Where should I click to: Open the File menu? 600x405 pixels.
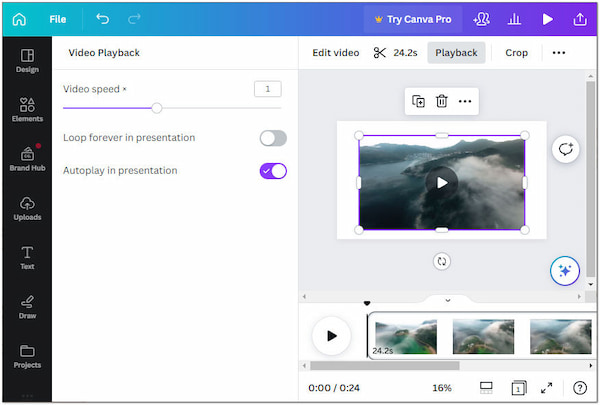(58, 19)
